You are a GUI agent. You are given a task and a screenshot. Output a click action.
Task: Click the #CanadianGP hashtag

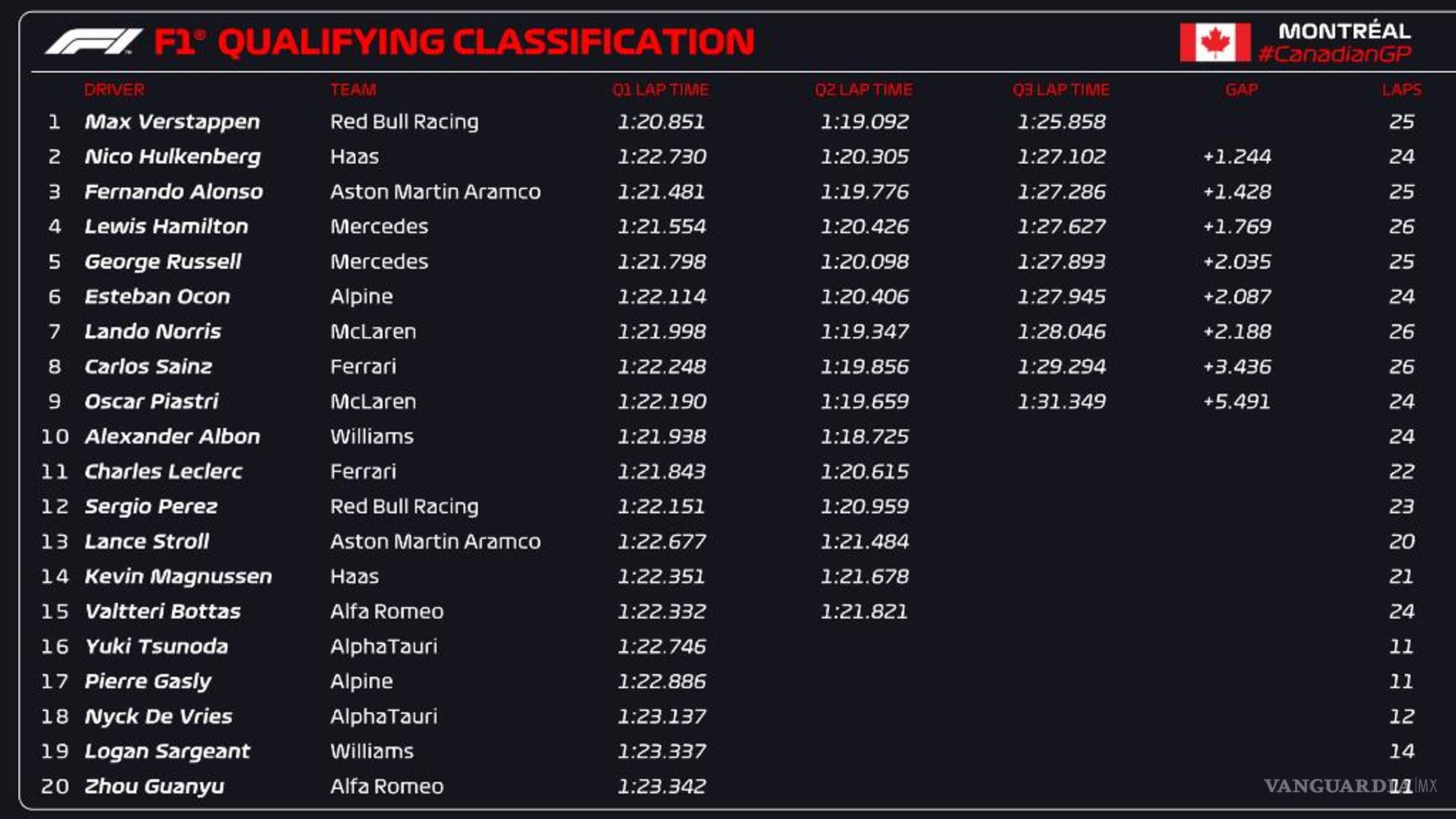click(x=1334, y=54)
